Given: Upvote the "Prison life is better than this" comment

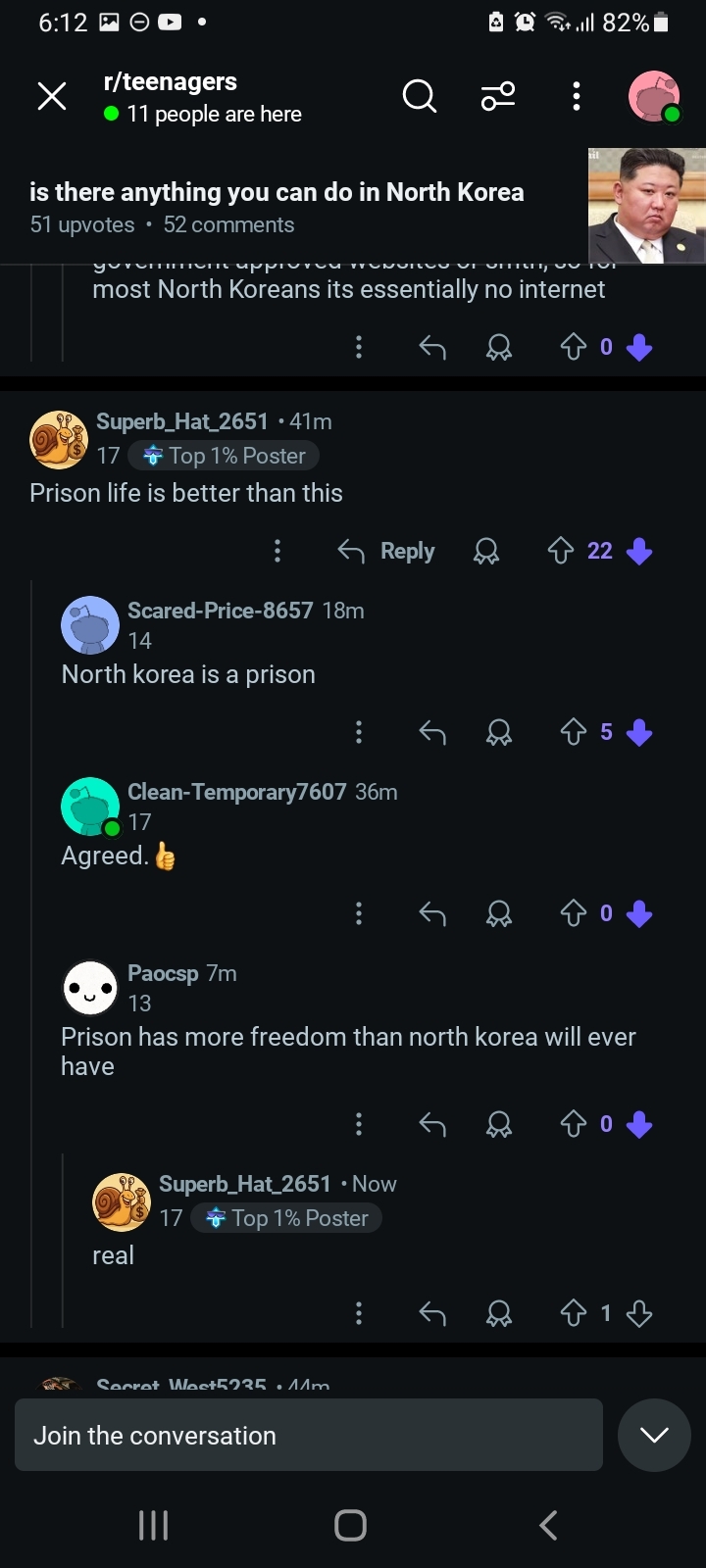Looking at the screenshot, I should point(560,552).
